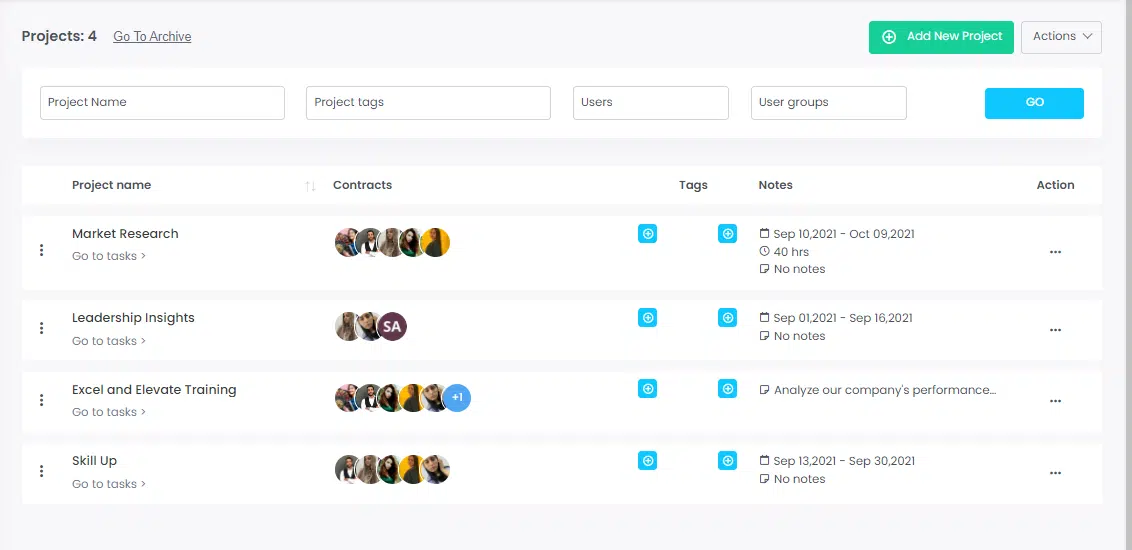
Task: Open the Users filter dropdown
Action: (650, 102)
